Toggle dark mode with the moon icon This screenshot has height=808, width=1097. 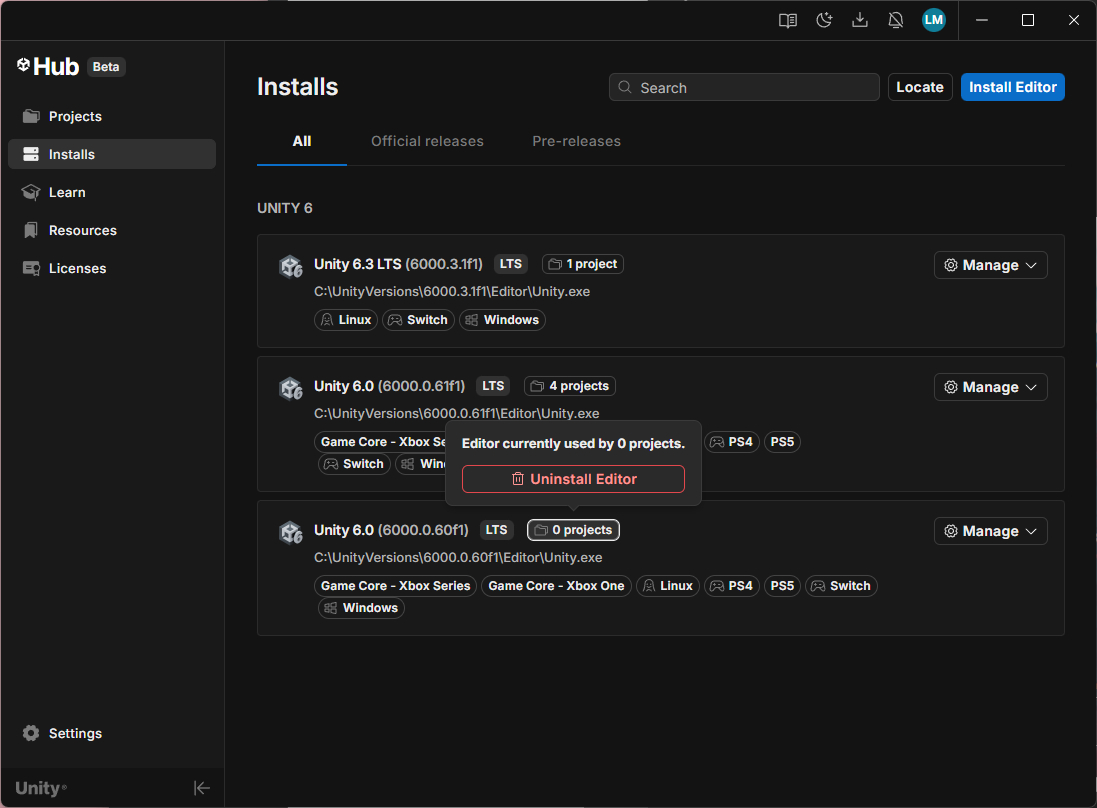[x=824, y=20]
